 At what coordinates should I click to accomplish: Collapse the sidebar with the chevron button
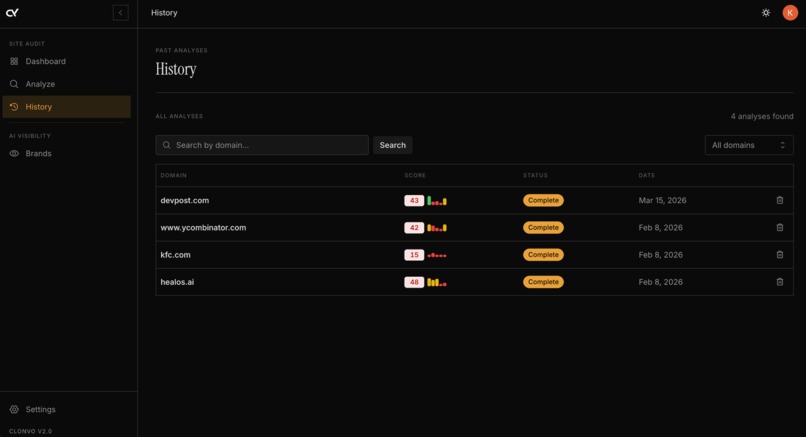120,13
